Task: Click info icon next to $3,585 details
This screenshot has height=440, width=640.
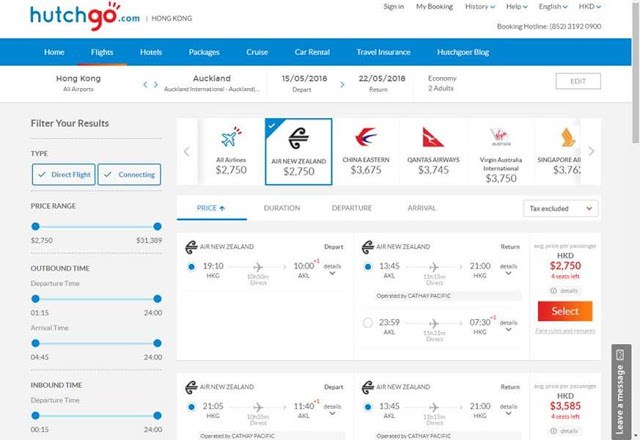Action: (x=553, y=431)
